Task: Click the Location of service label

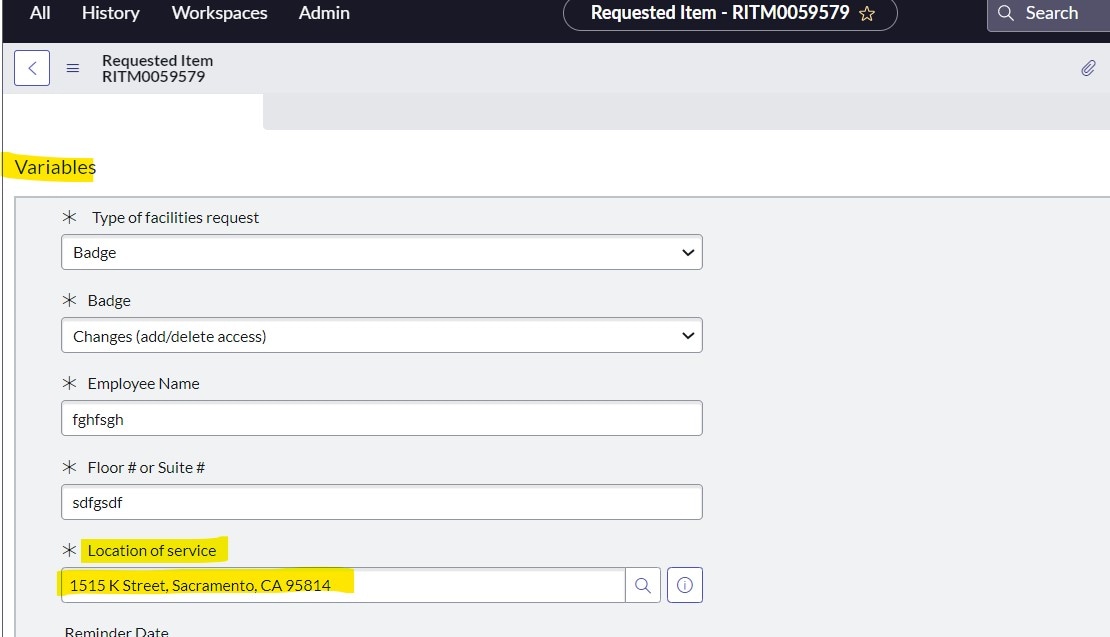Action: click(152, 550)
